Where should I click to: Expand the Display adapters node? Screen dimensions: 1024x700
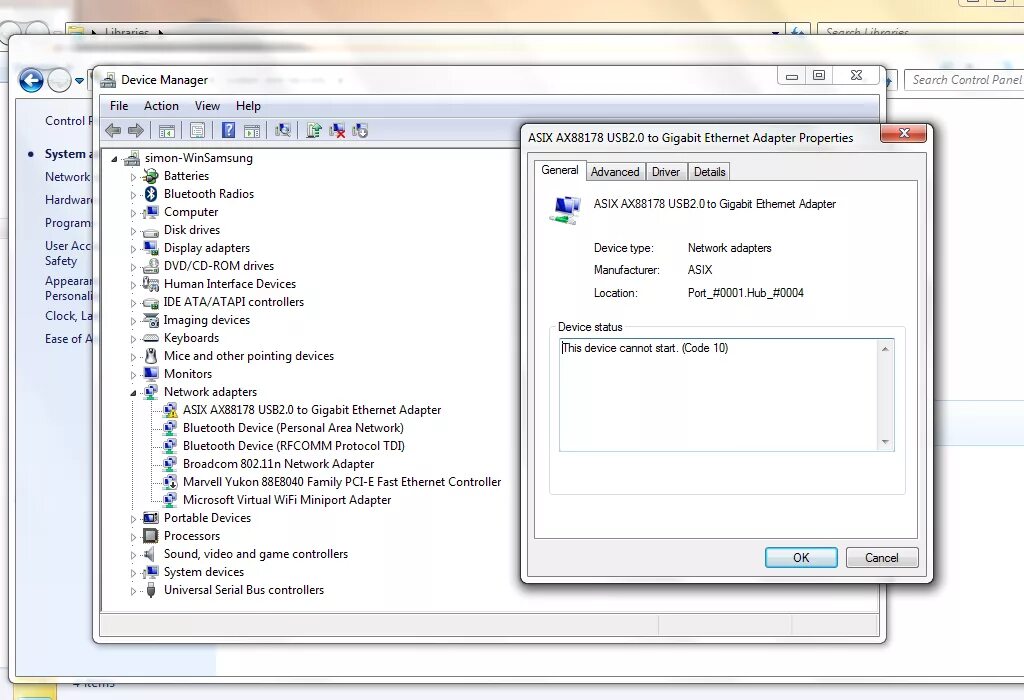[x=133, y=249]
